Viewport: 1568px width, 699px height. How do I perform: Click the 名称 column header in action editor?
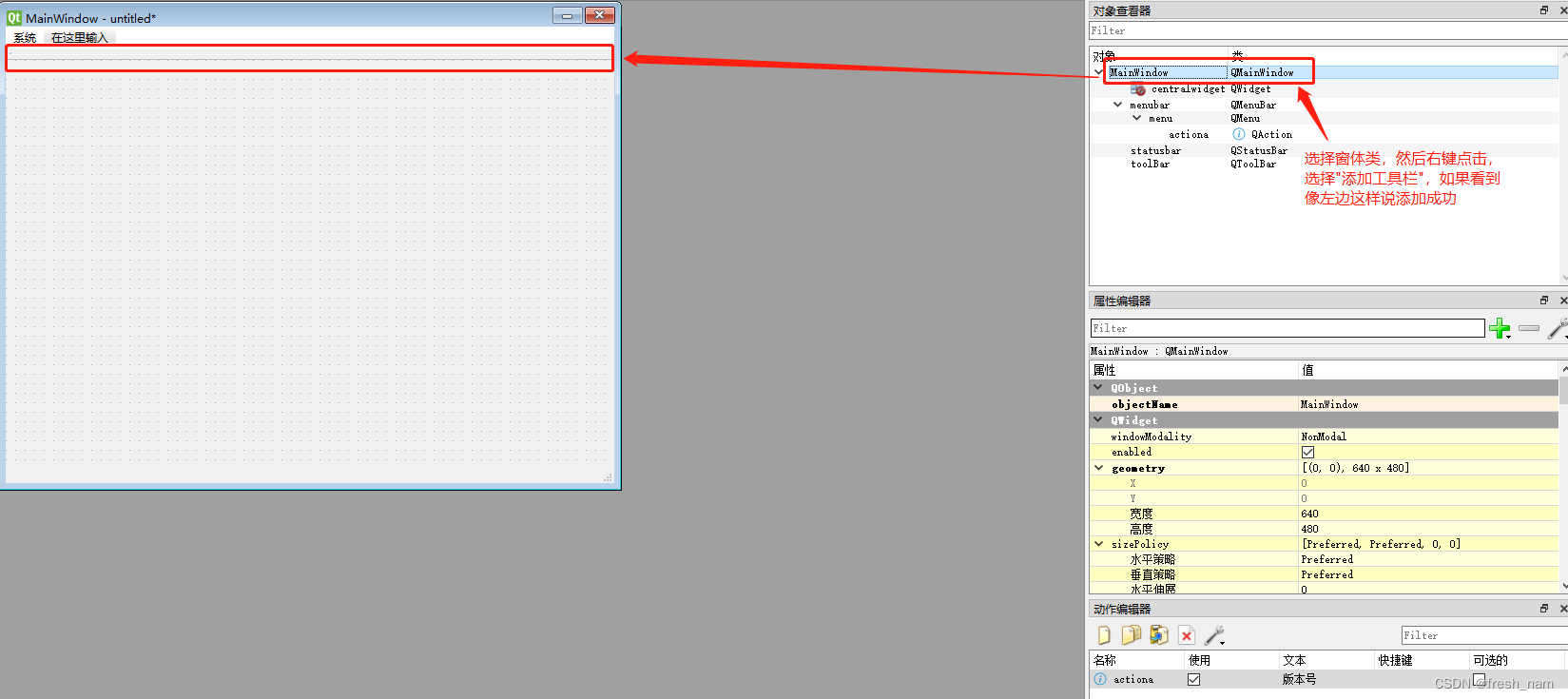(x=1137, y=660)
